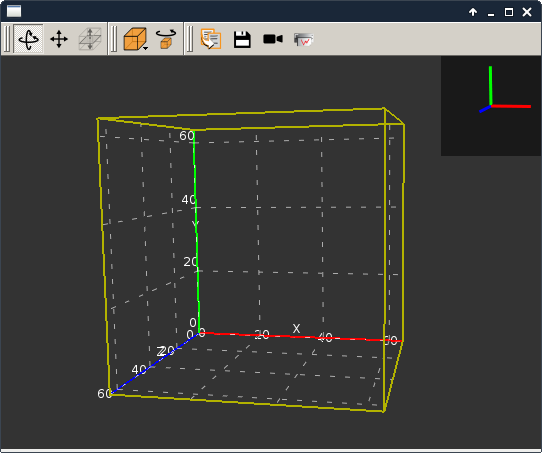Image resolution: width=542 pixels, height=453 pixels.
Task: Click the green Y axis line
Action: click(x=196, y=232)
